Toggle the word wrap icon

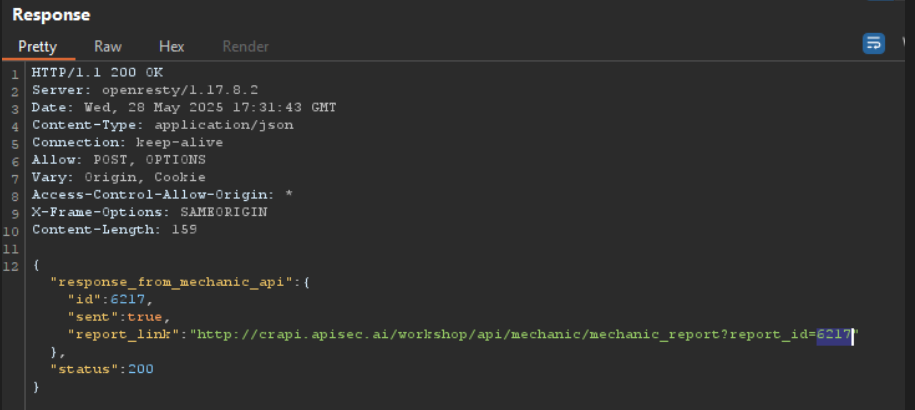(x=873, y=44)
